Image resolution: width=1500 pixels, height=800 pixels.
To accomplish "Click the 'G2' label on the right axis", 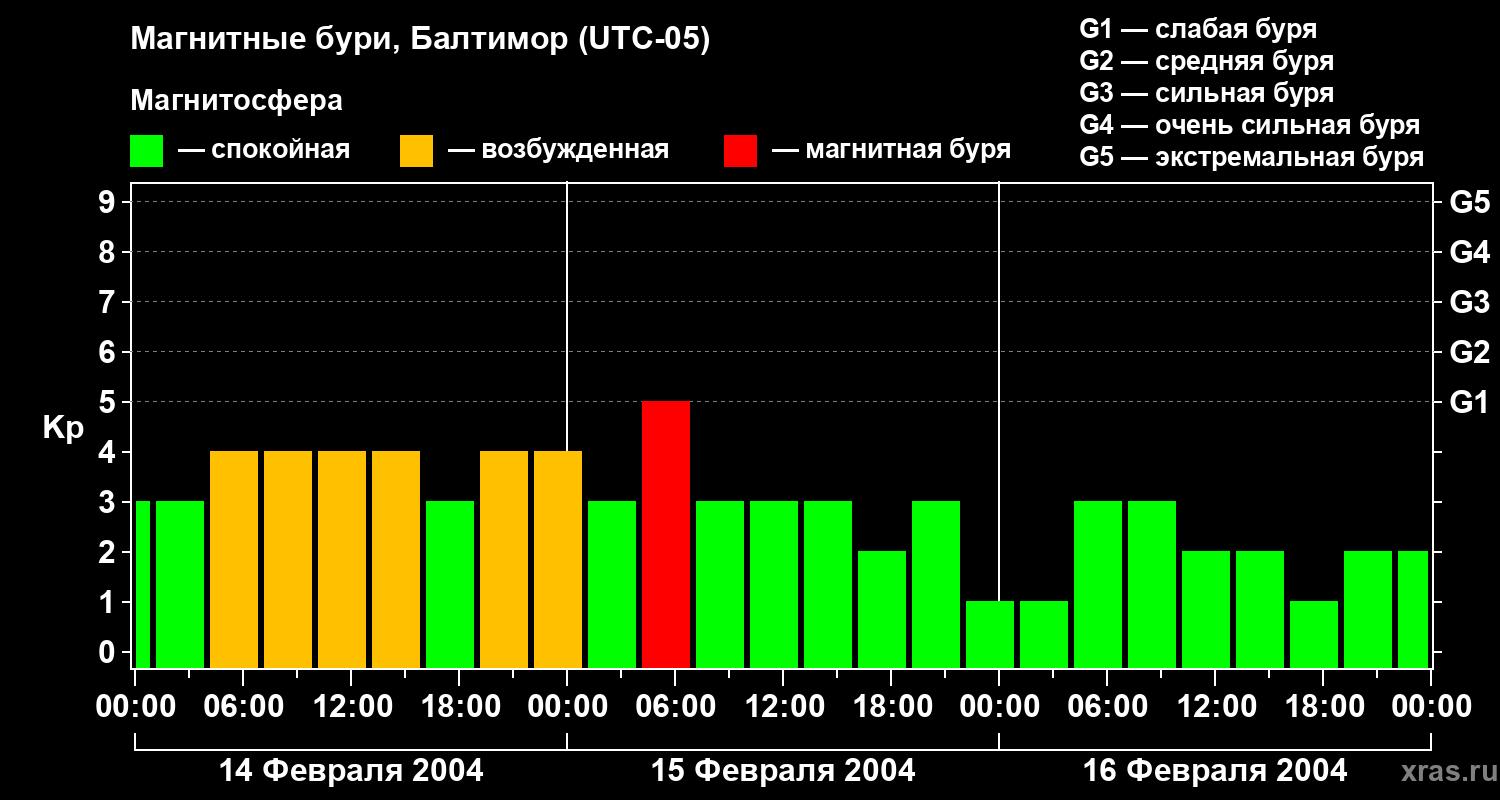I will (1469, 352).
